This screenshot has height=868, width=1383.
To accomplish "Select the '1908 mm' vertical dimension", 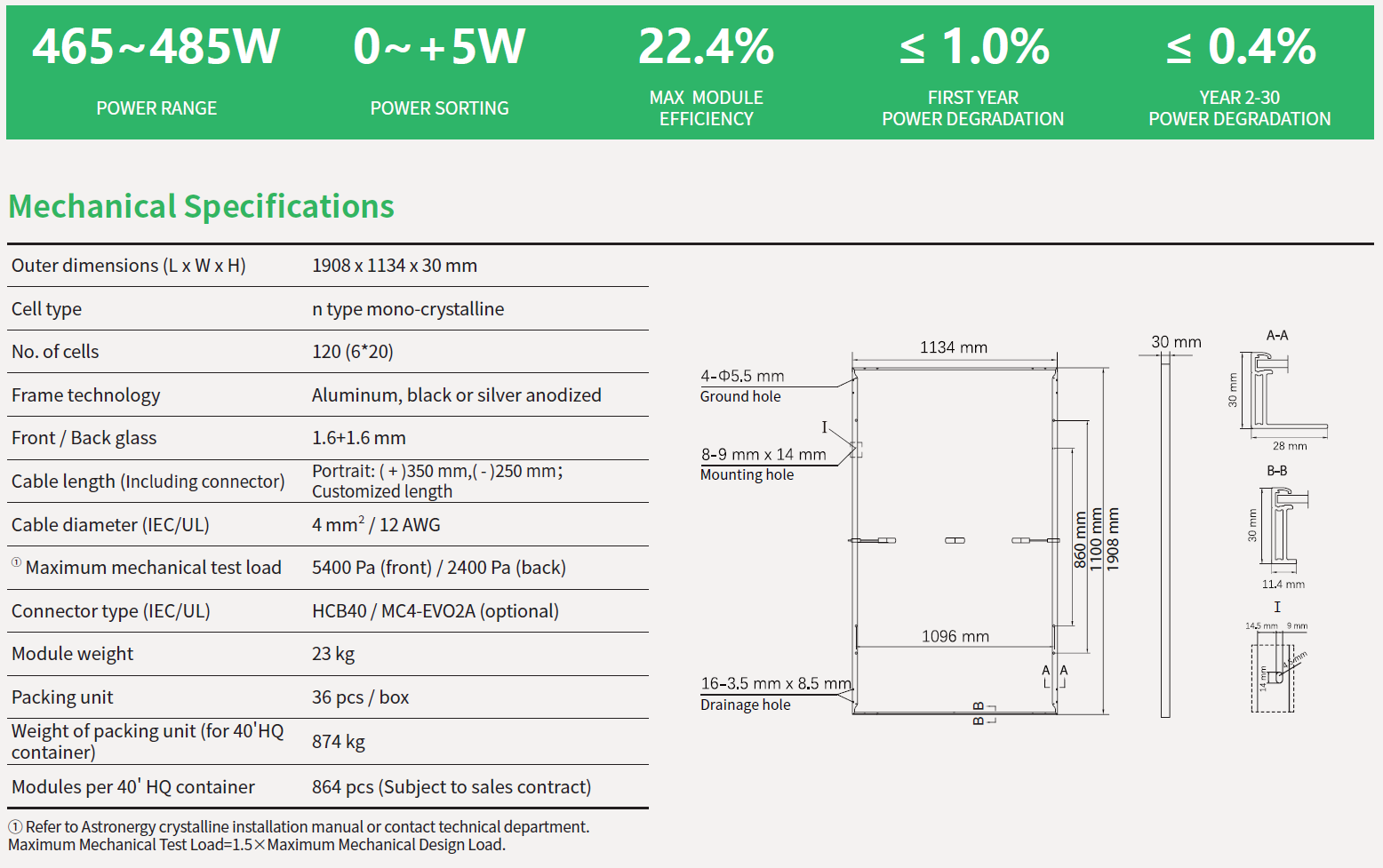I will (1114, 540).
